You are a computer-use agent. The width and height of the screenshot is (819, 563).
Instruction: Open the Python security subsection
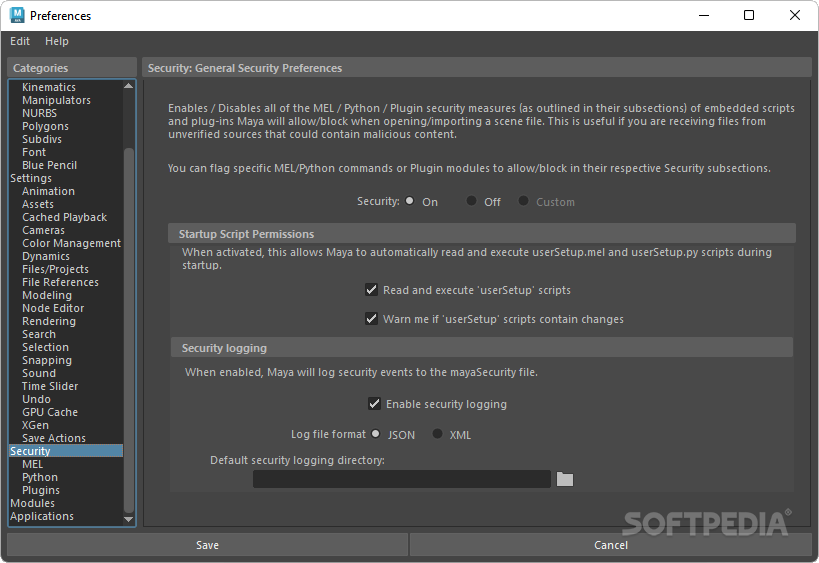40,477
